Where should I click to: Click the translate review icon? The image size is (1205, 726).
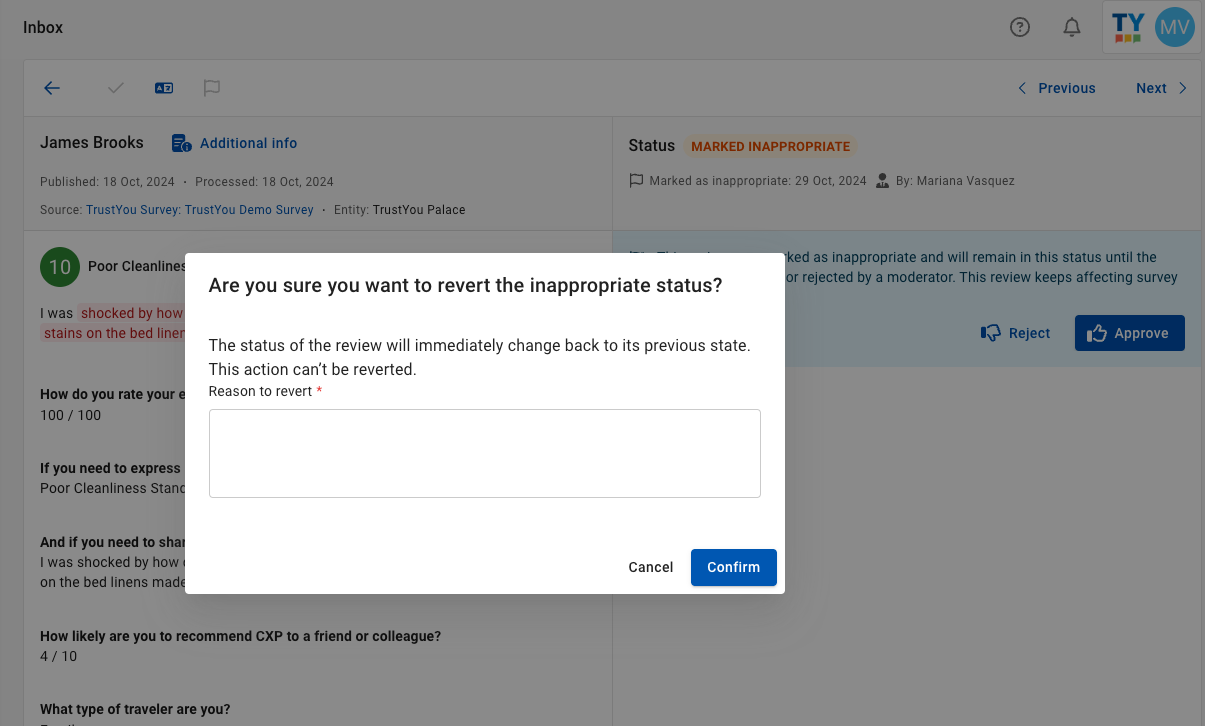(164, 88)
